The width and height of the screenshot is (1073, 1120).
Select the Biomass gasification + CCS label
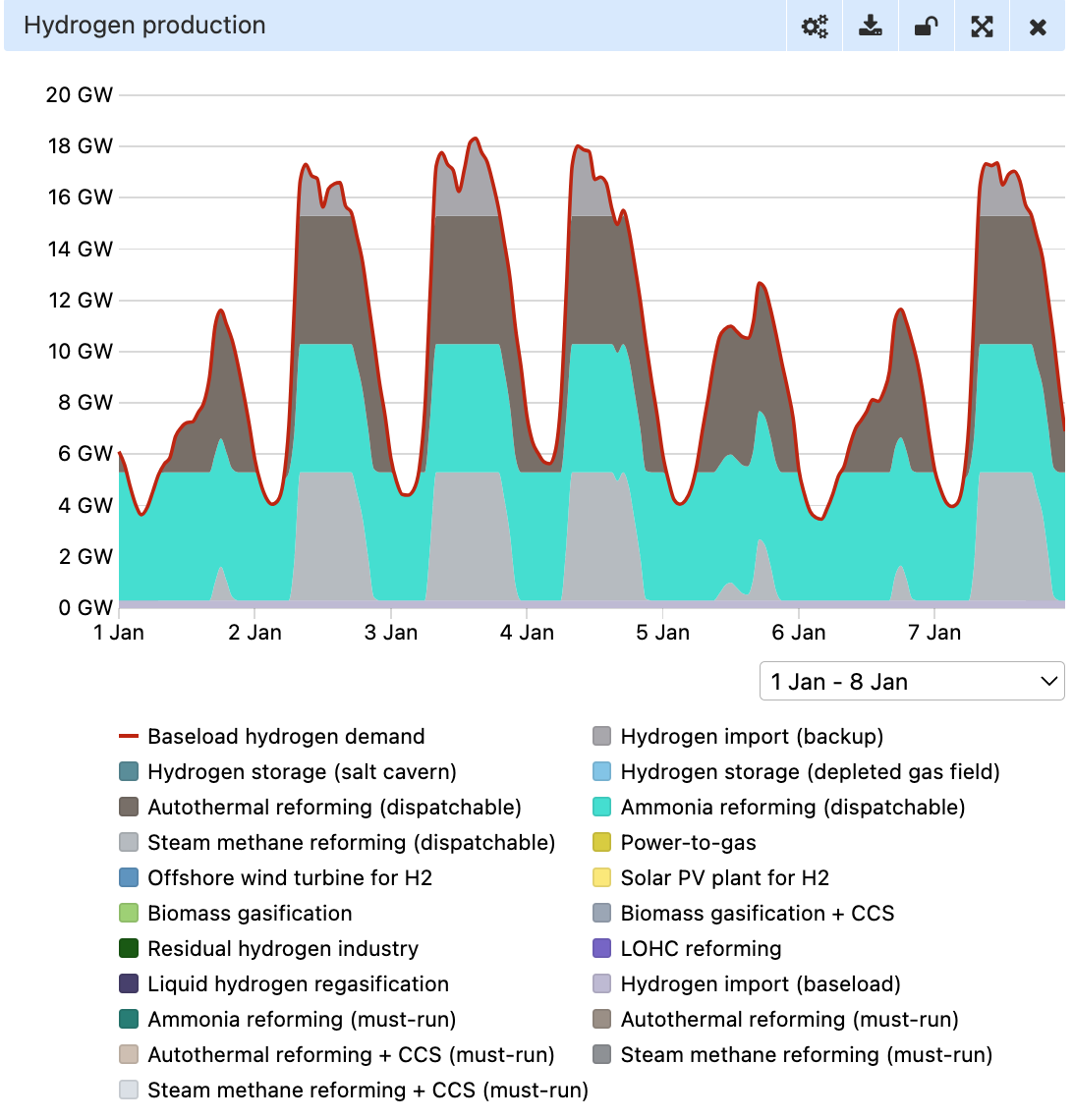(x=758, y=913)
